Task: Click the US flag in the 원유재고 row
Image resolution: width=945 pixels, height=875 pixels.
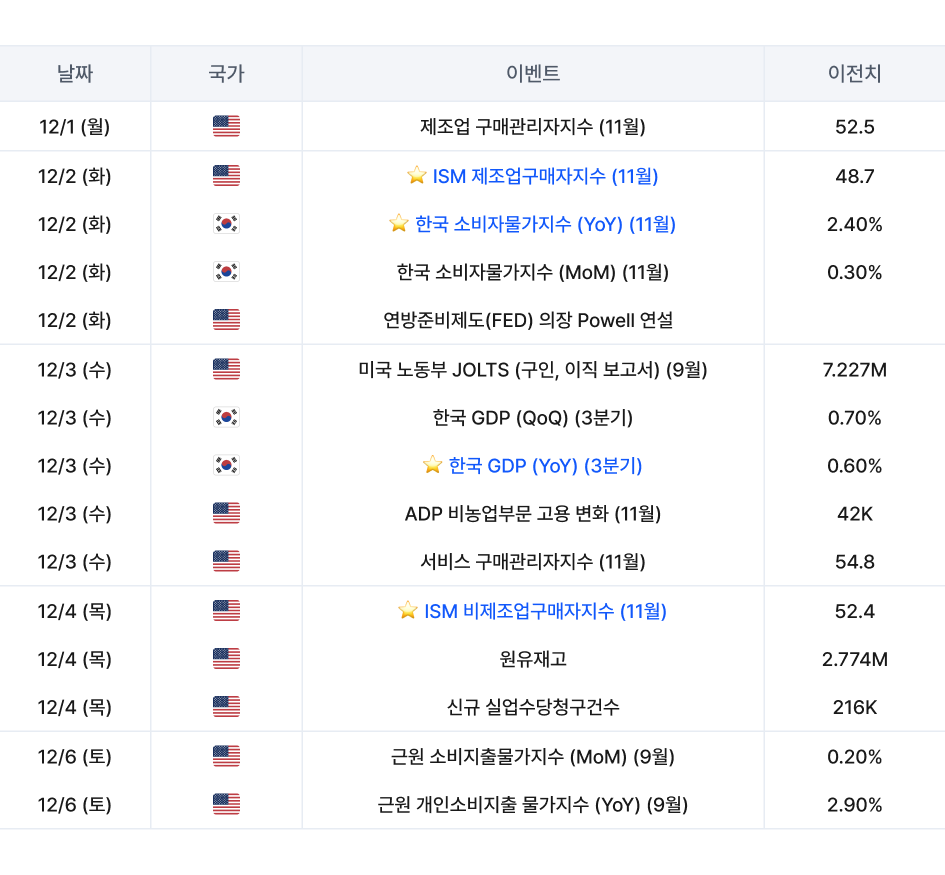Action: 226,659
